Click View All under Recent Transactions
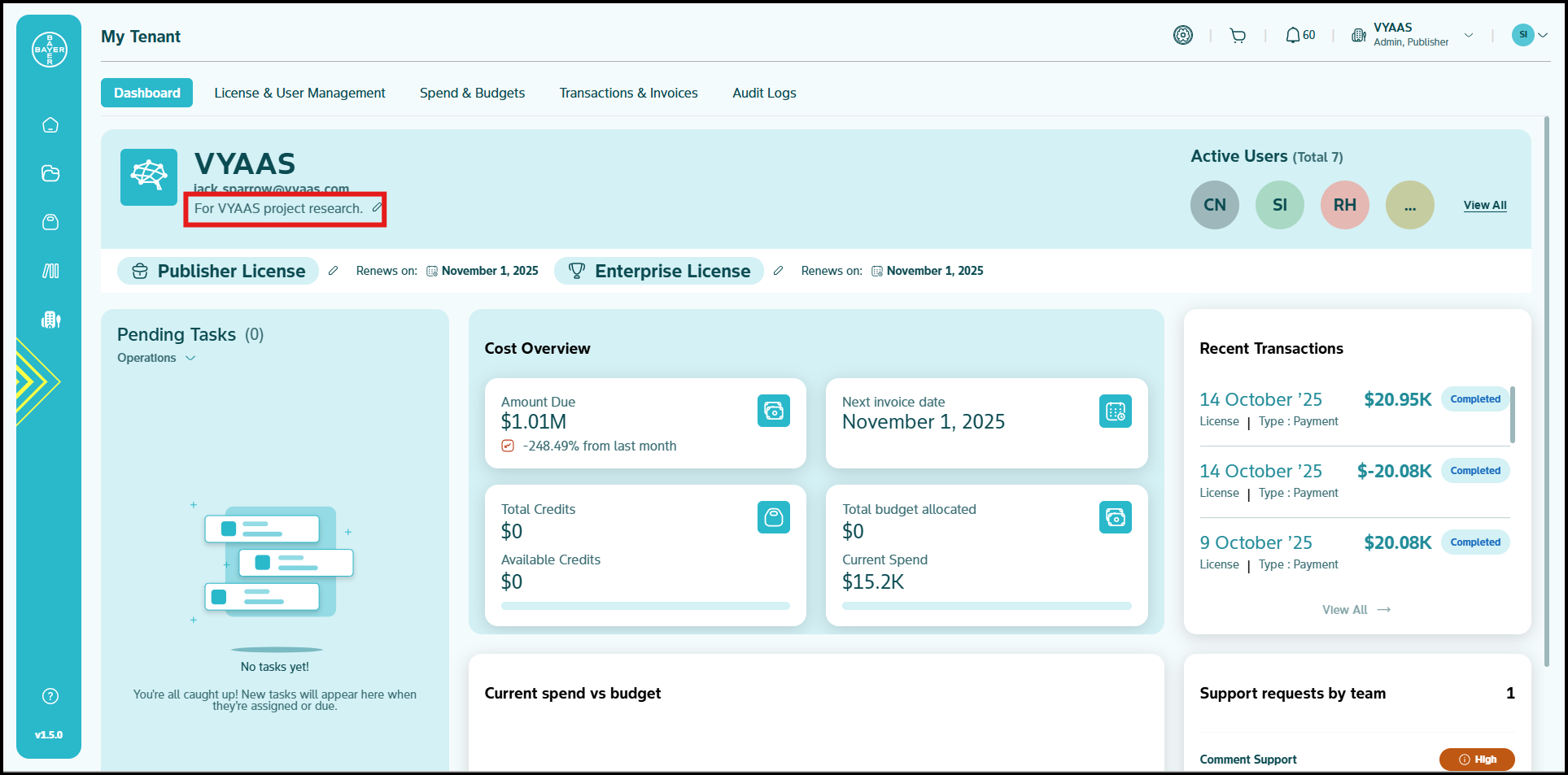 coord(1356,610)
